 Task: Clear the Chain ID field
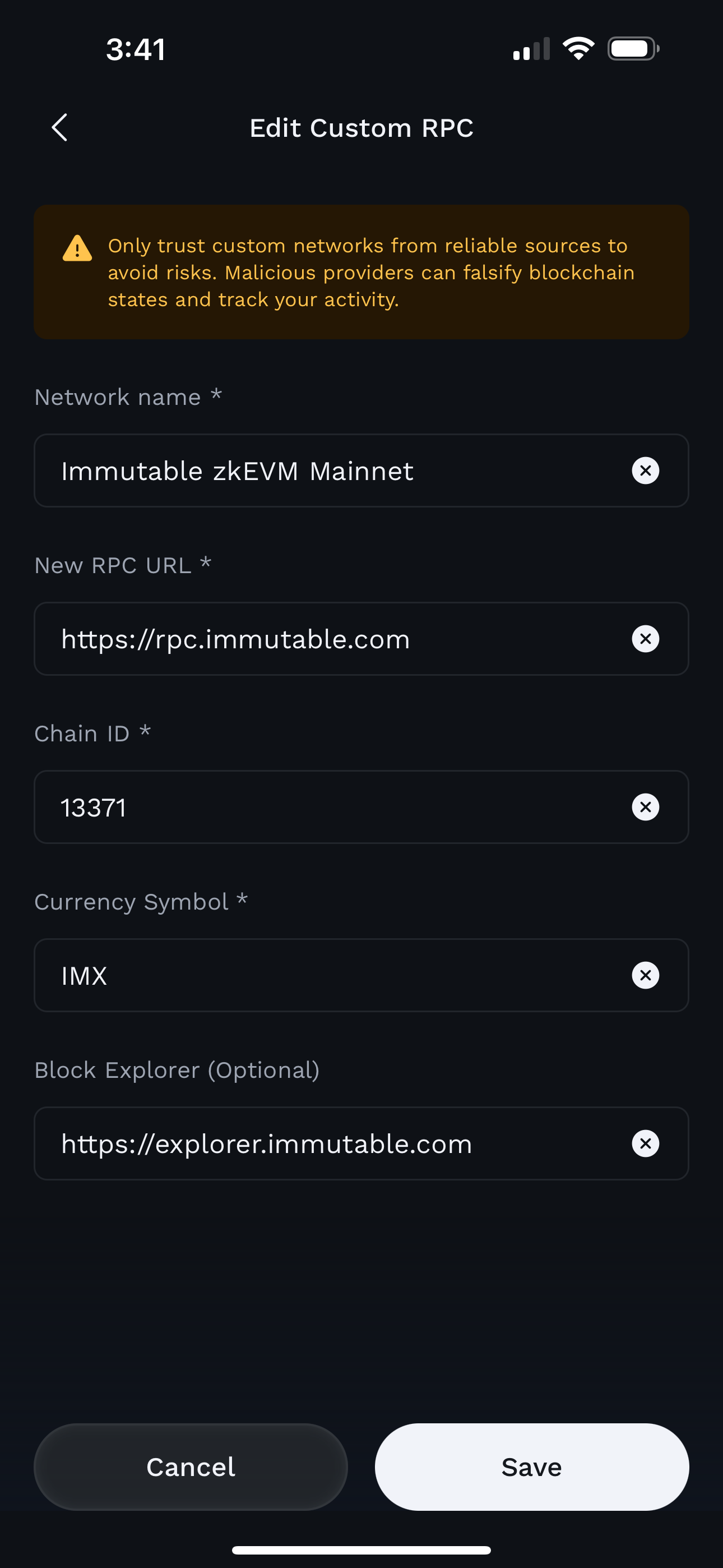point(645,807)
